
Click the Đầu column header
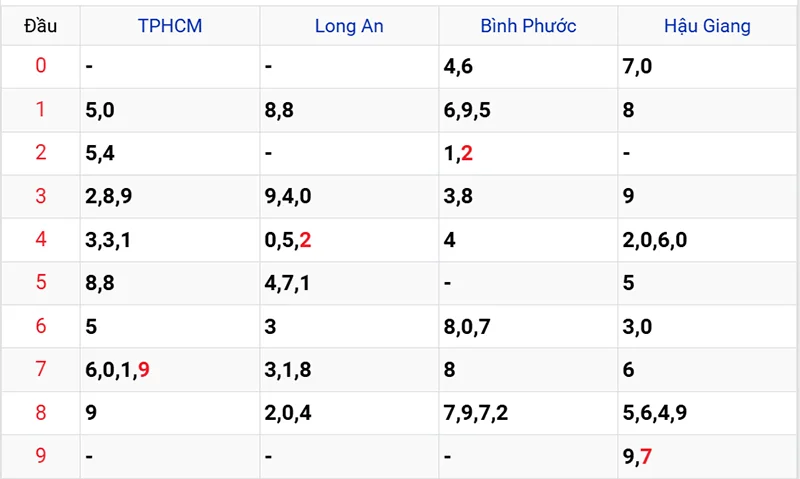[x=41, y=26]
